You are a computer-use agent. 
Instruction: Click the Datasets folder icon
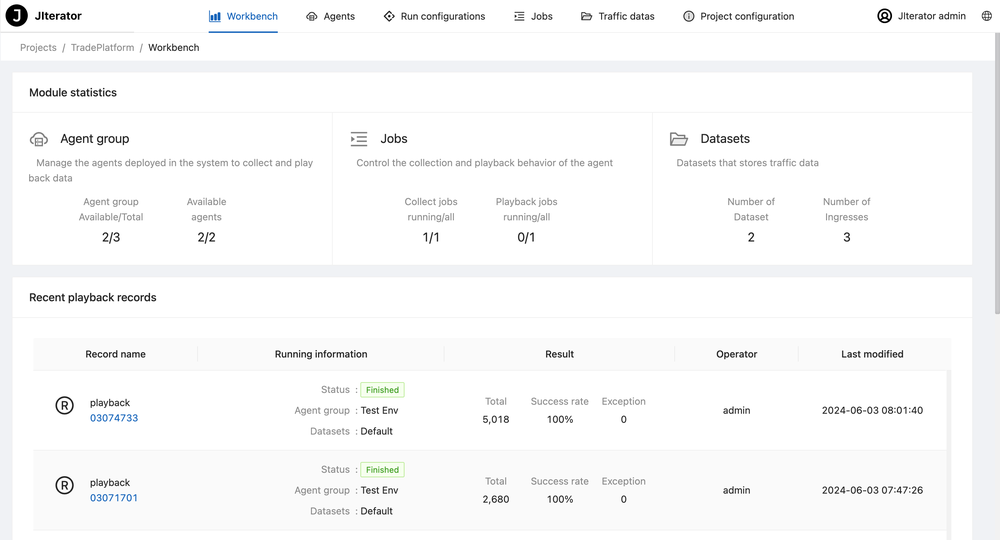coord(679,139)
